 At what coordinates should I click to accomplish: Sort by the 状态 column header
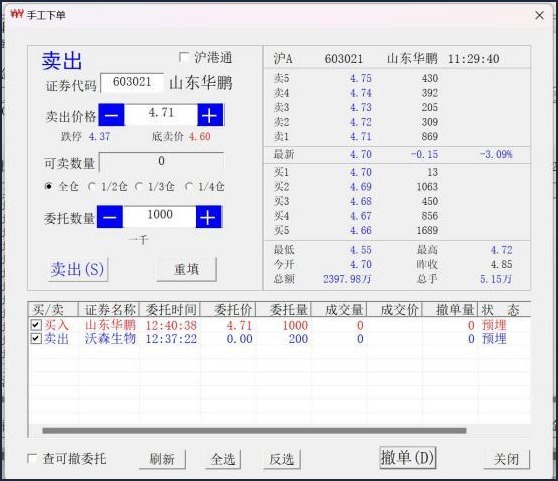click(x=504, y=310)
